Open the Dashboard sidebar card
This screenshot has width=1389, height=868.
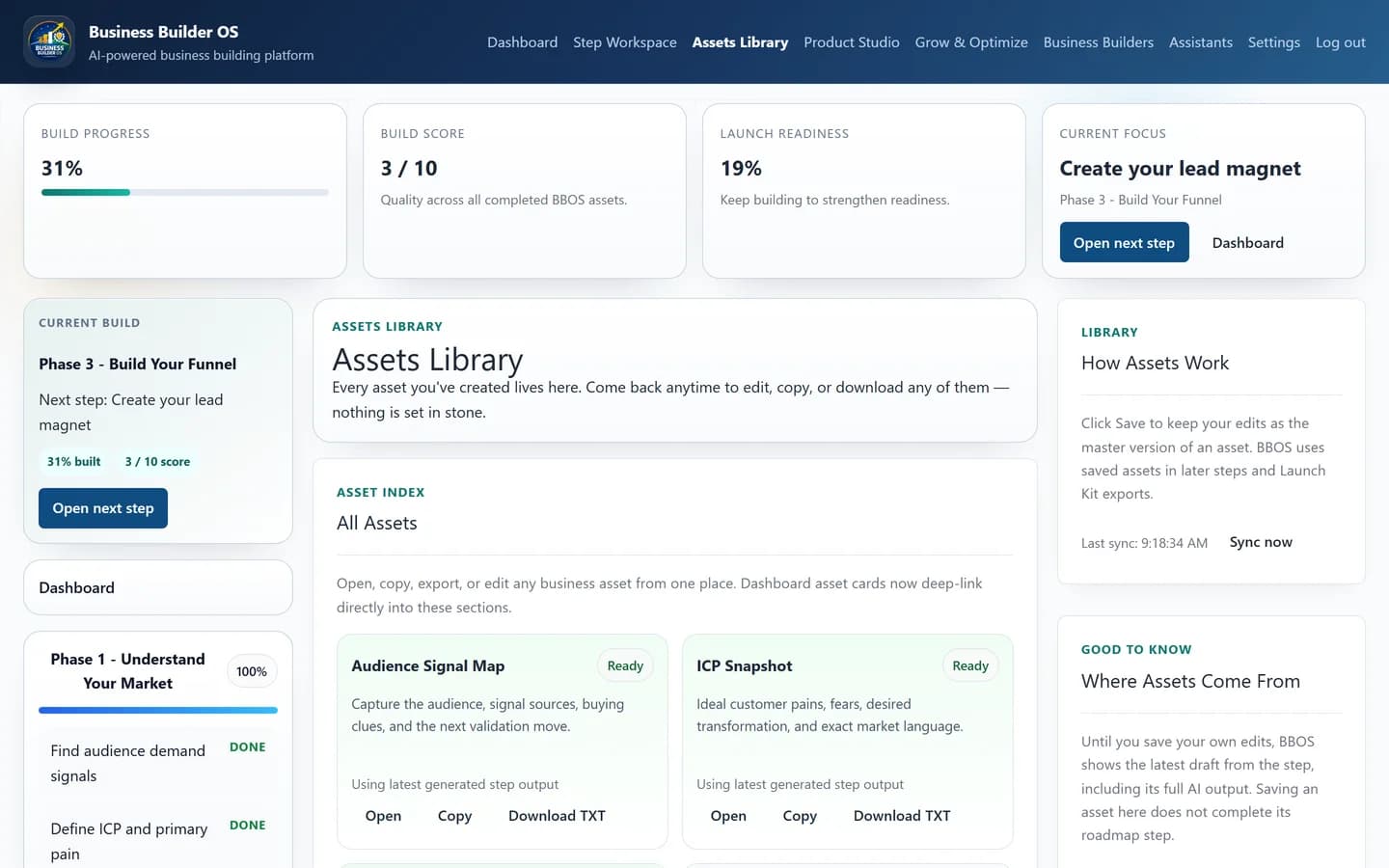coord(158,587)
